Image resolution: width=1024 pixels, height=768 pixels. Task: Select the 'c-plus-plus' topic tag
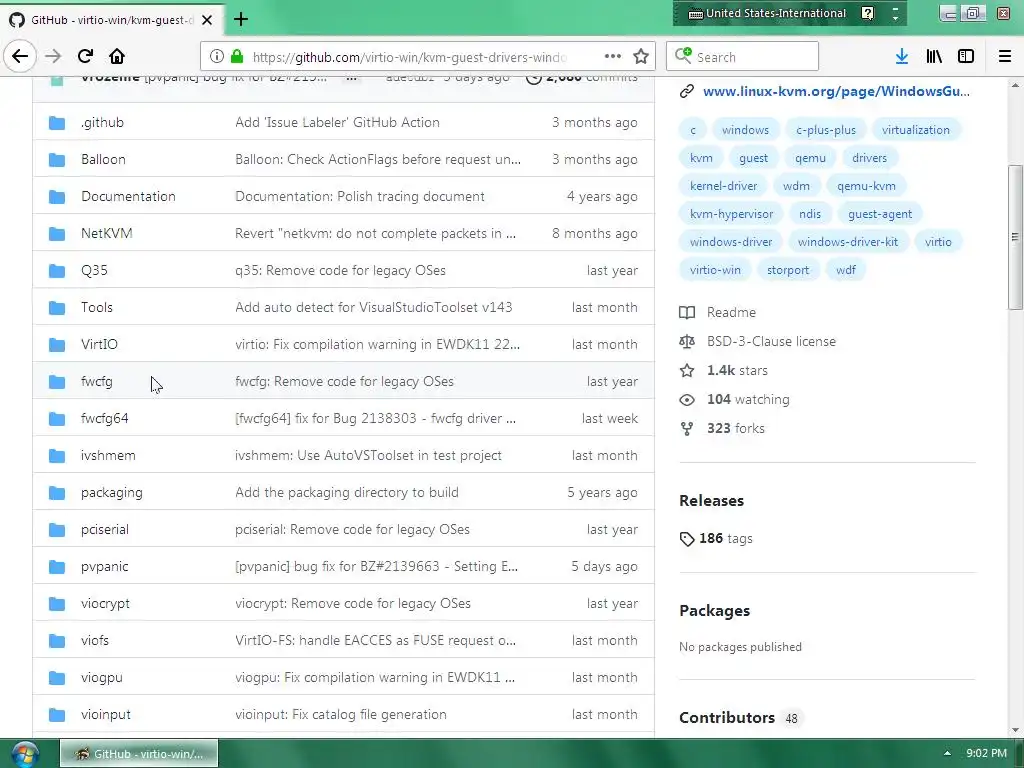pos(825,130)
